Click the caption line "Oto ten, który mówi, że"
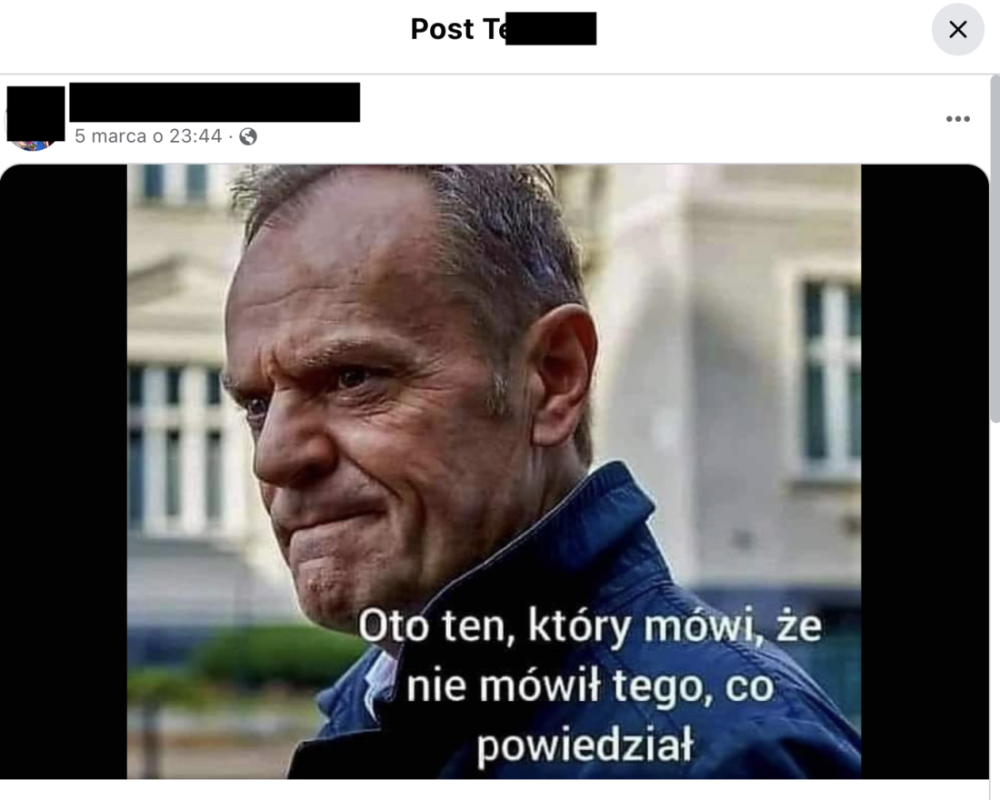1000x800 pixels. 590,626
